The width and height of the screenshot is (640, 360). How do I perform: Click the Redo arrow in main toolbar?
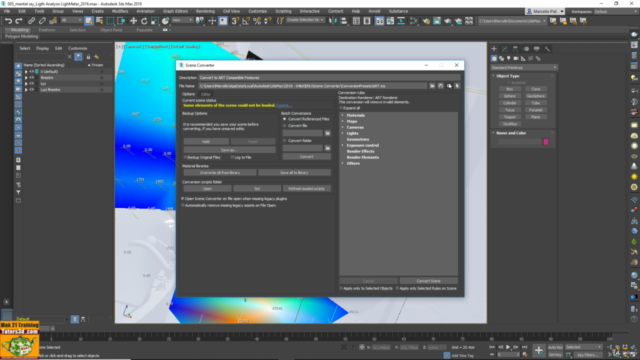(x=19, y=21)
